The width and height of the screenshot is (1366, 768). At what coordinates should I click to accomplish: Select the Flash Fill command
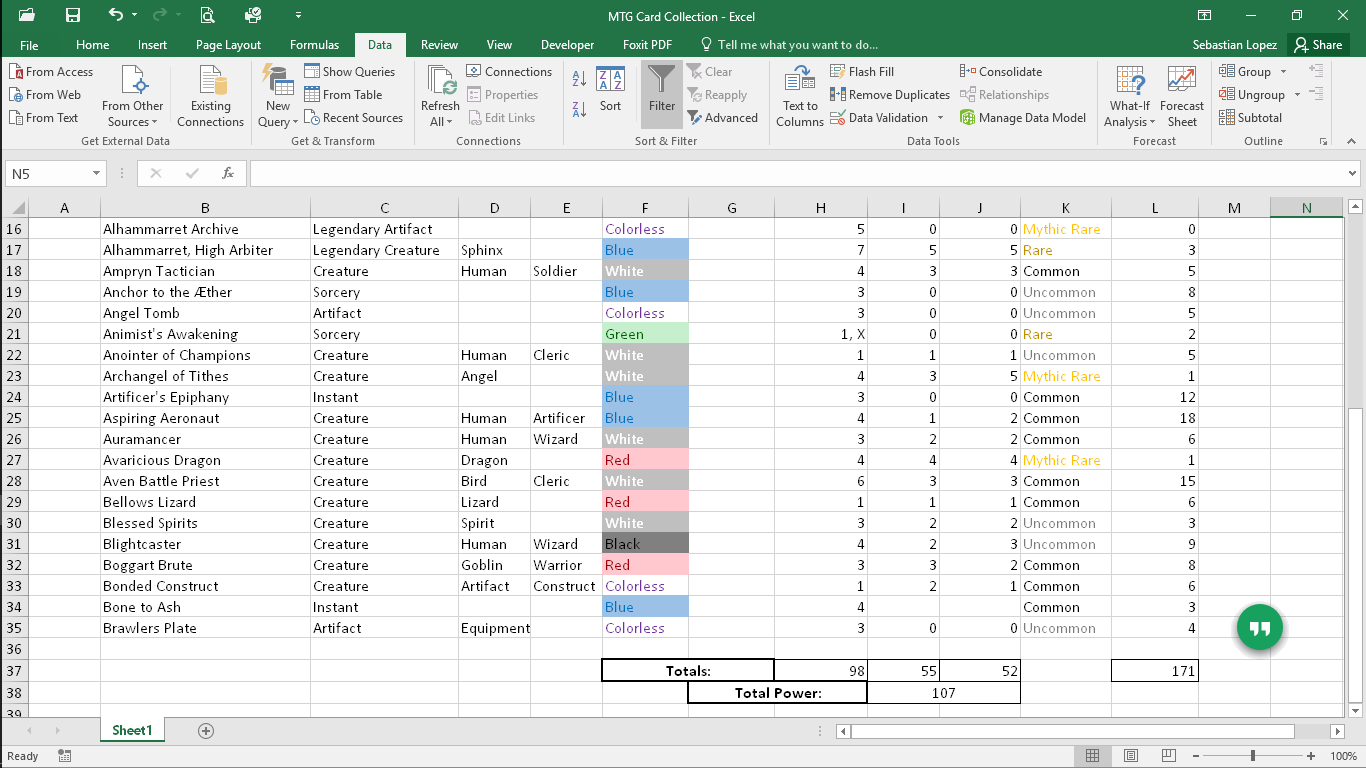pos(862,72)
